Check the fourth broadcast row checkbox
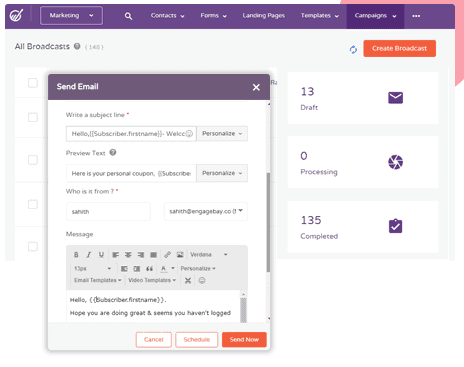Viewport: 464px width, 367px height. [x=33, y=204]
